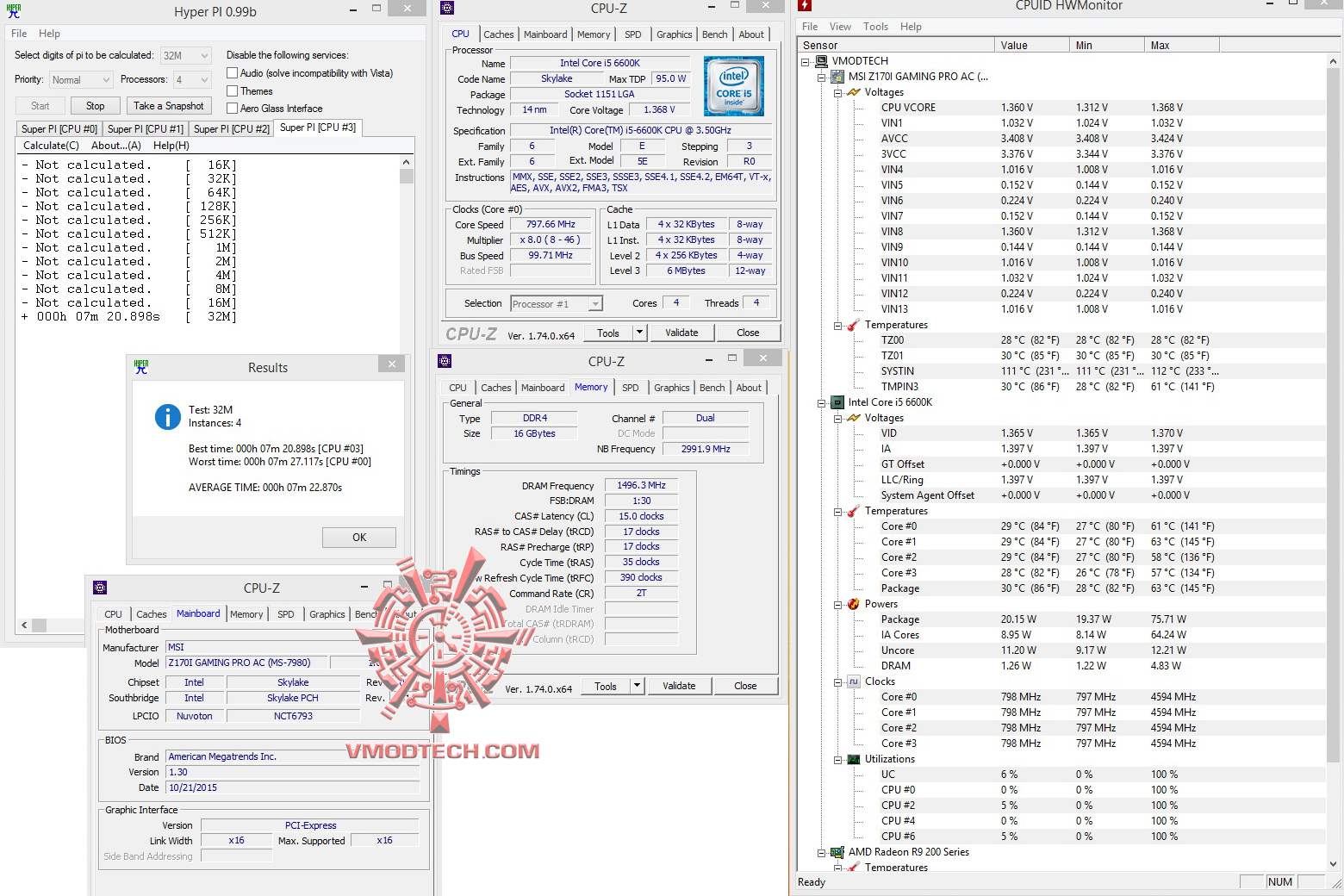The height and width of the screenshot is (896, 1344).
Task: Open the Tools dropdown arrow in the CPU-Z window showing the Memory tab
Action: [637, 686]
